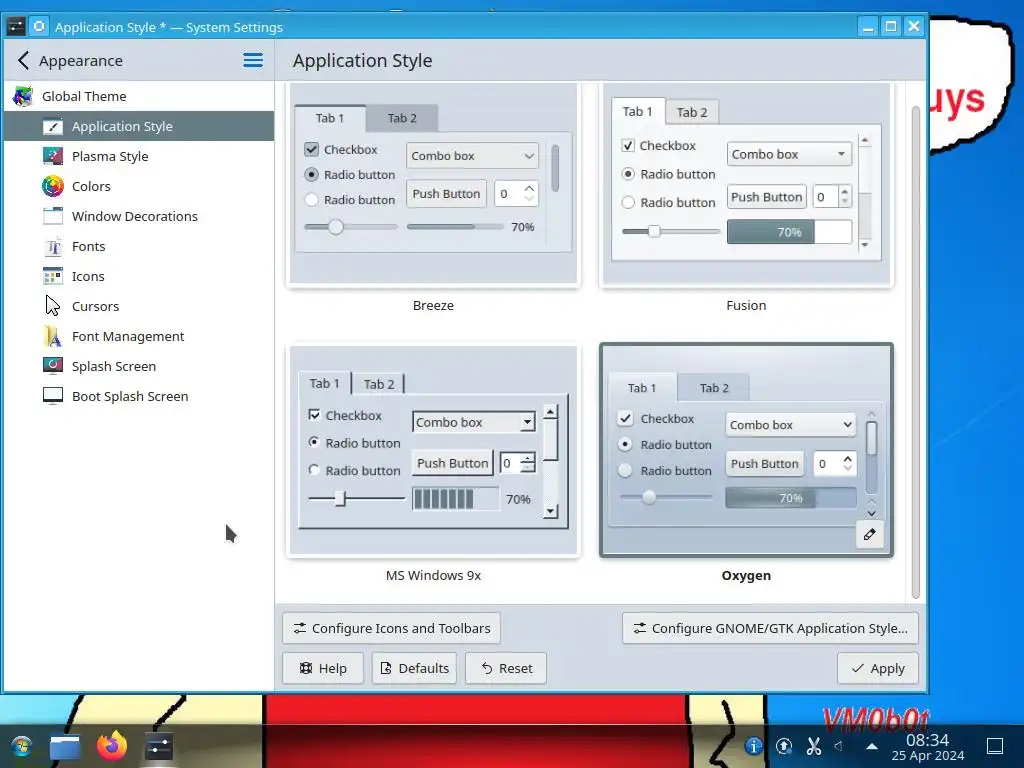This screenshot has width=1024, height=768.
Task: Switch to Tab 2 in Fusion preview
Action: pyautogui.click(x=692, y=112)
